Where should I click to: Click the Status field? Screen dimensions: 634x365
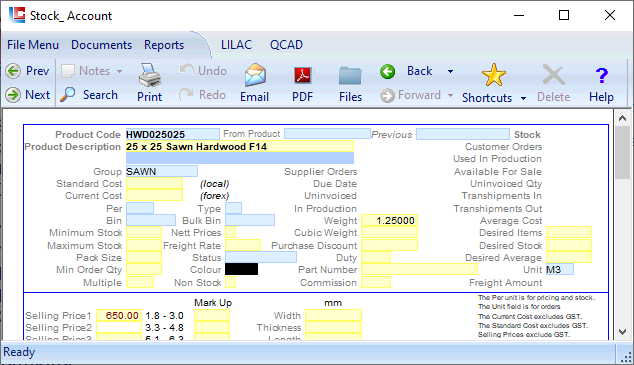click(x=261, y=257)
